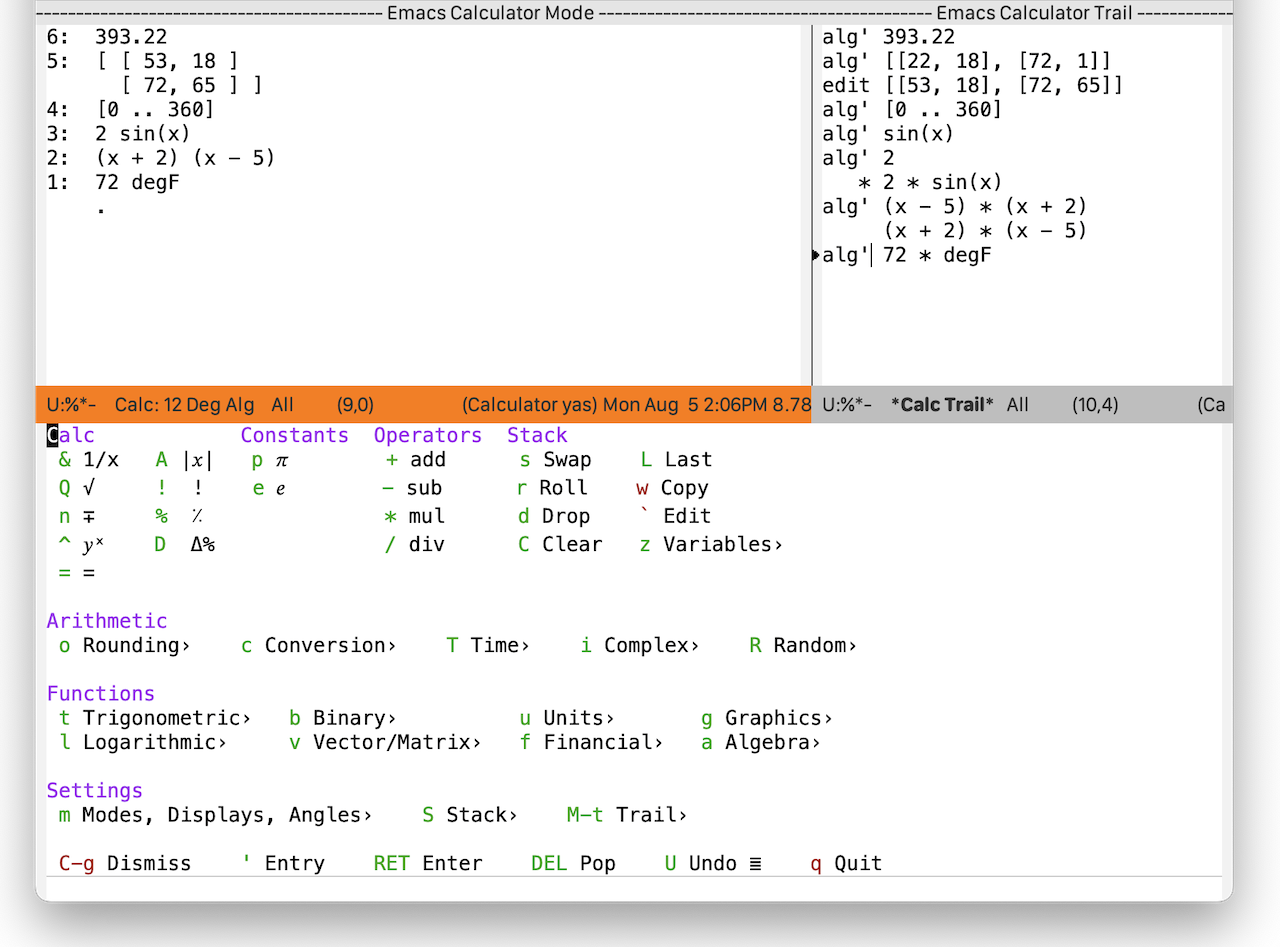Choose the square root Q command
This screenshot has height=947, width=1280.
click(76, 488)
